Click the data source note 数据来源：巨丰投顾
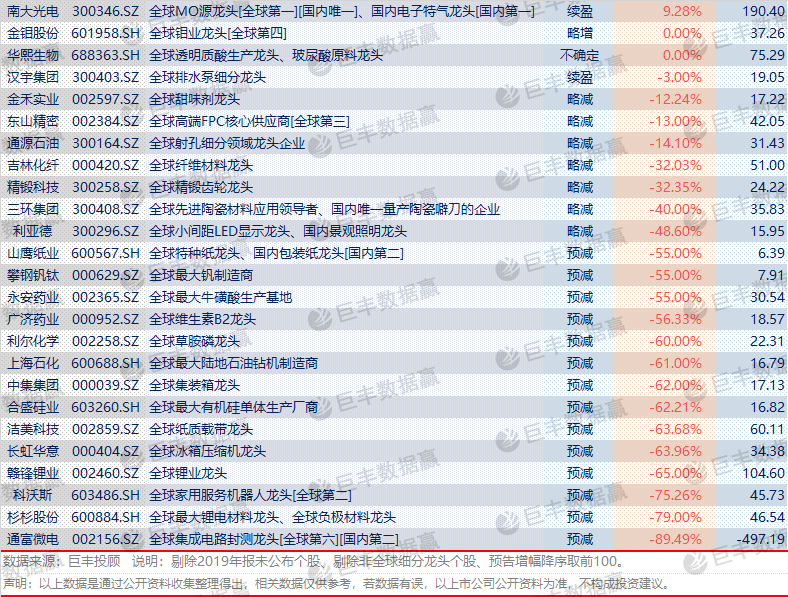788x597 pixels. (62, 562)
